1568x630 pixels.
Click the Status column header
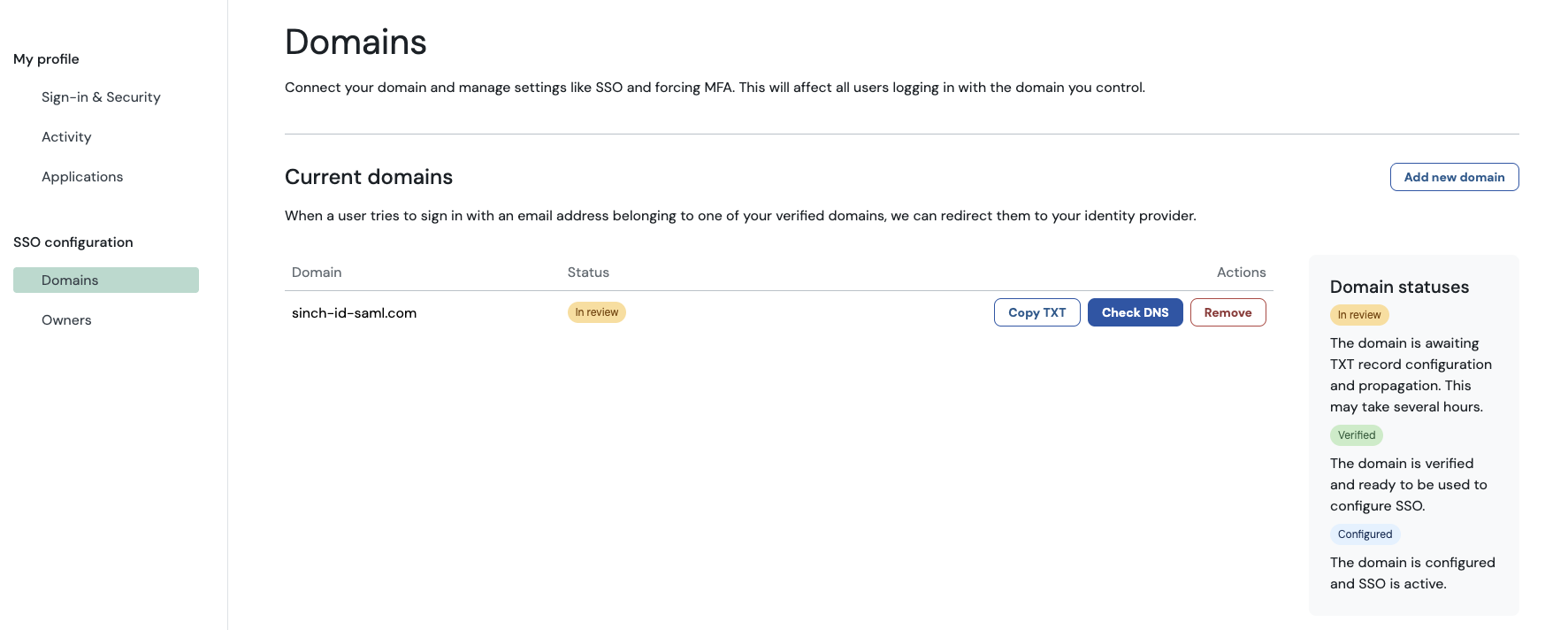pos(588,273)
